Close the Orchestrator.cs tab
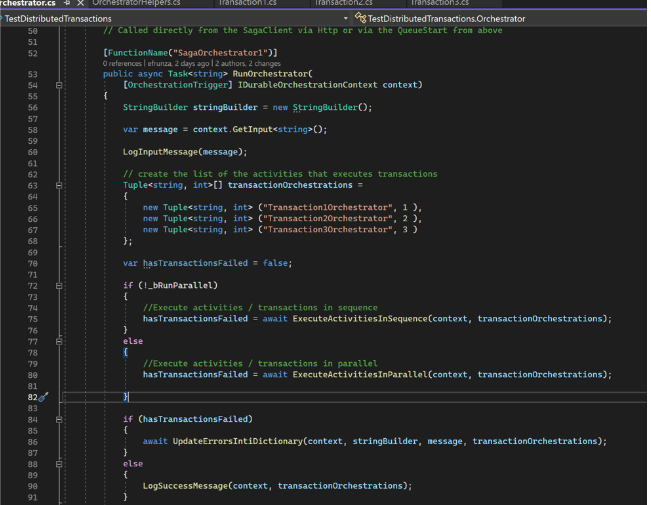The image size is (651, 505). [81, 3]
